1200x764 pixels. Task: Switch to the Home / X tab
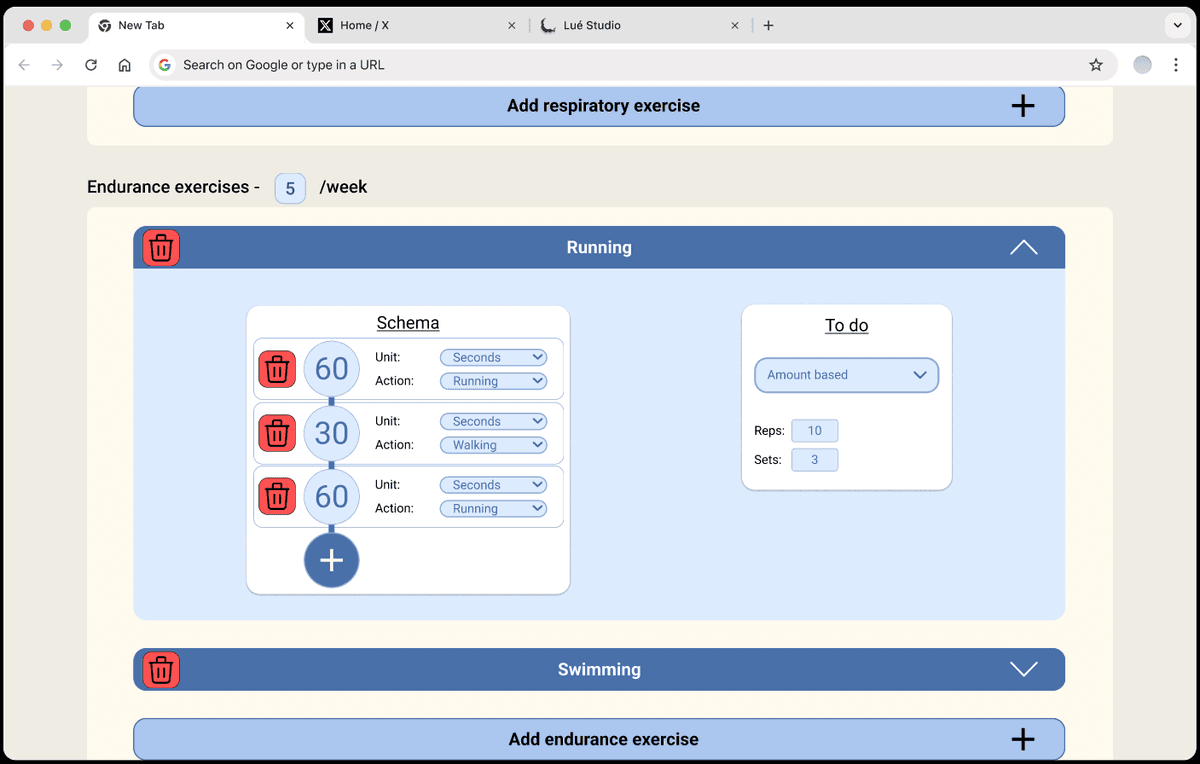410,25
